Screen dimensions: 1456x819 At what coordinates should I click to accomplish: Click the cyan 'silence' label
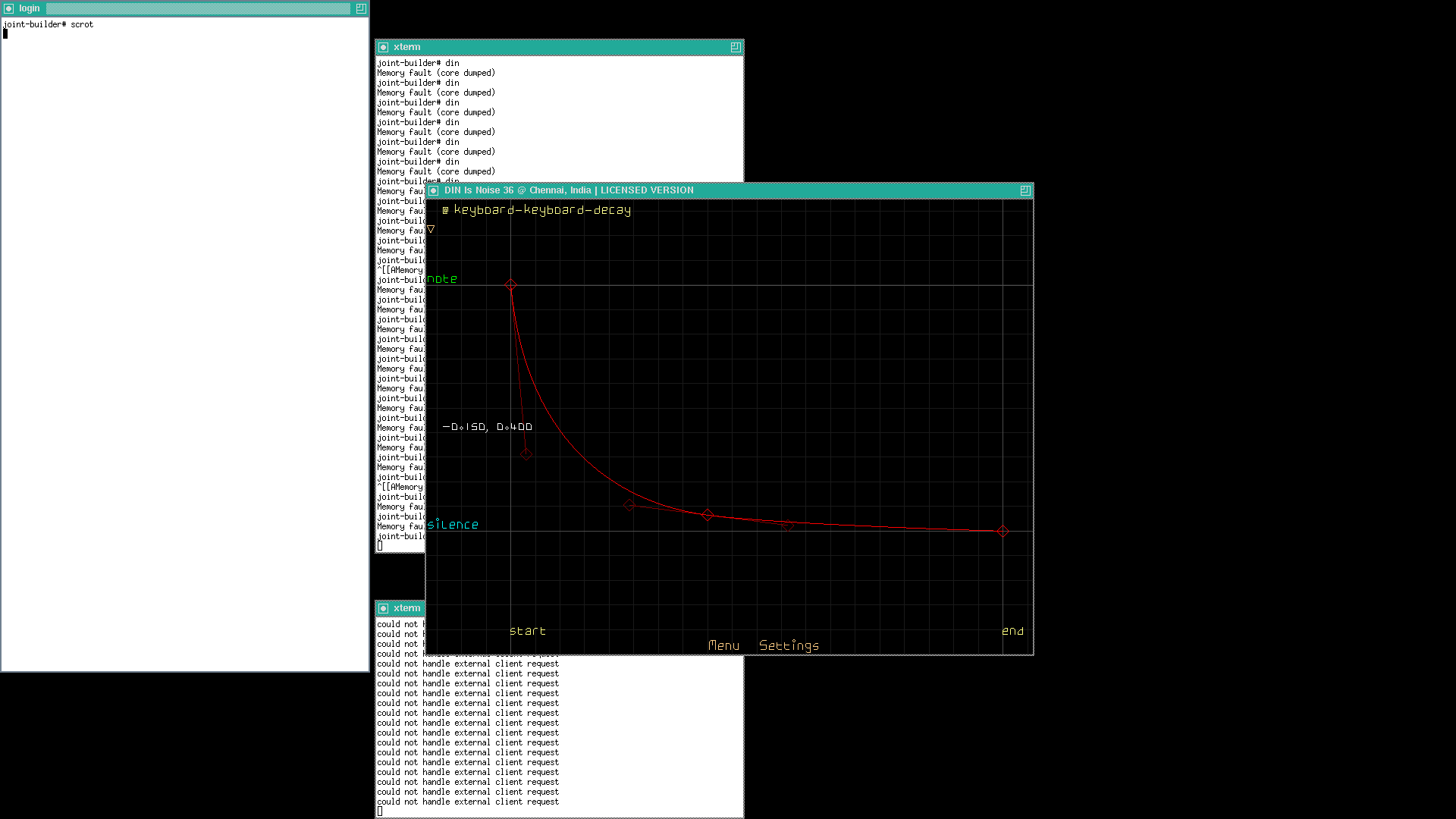pyautogui.click(x=453, y=524)
